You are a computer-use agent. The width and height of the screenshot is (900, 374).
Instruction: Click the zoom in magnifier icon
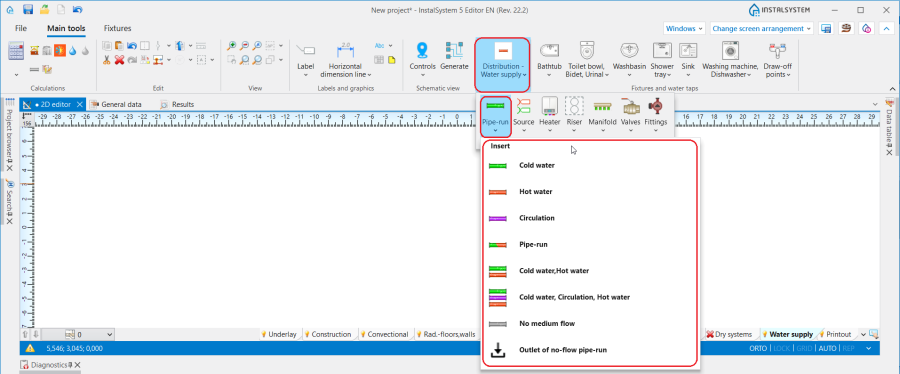pos(232,45)
